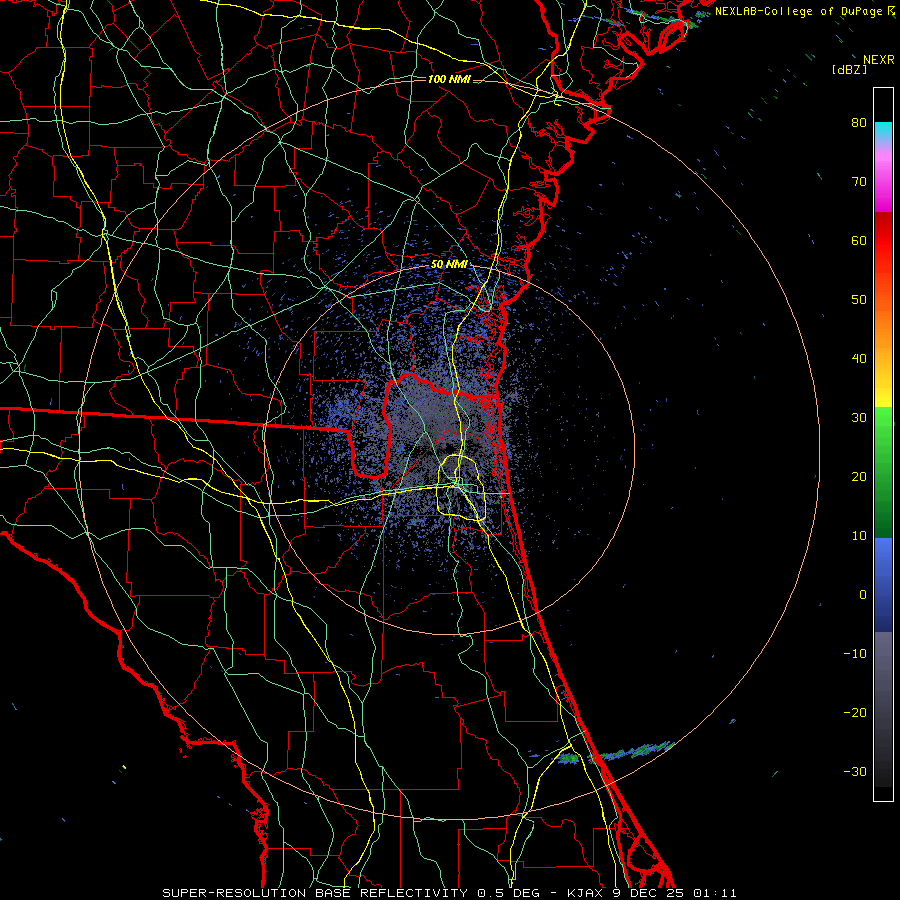Viewport: 900px width, 900px height.
Task: Click the "10" value on the dBZ scale
Action: point(859,536)
